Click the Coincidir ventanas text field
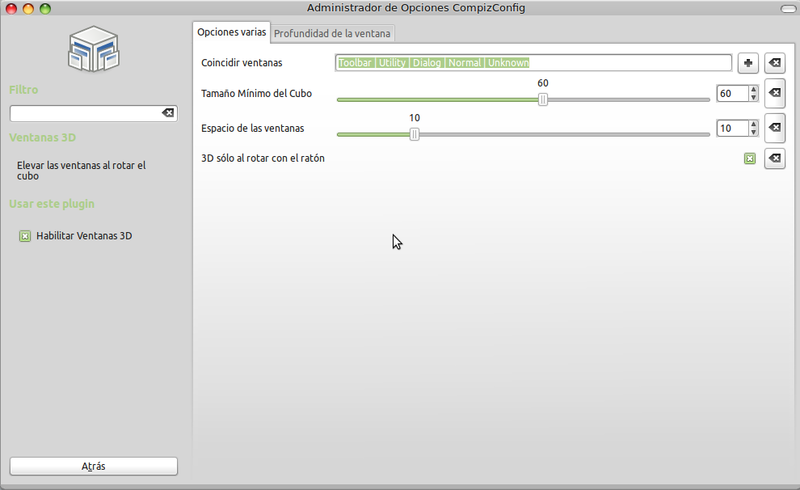The width and height of the screenshot is (800, 490). tap(533, 63)
